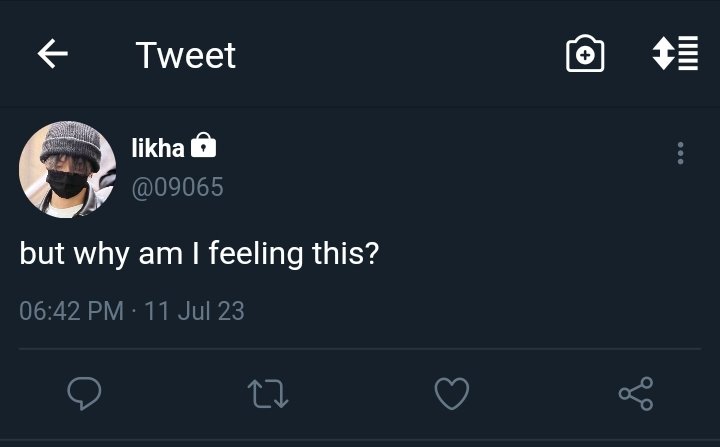Screen dimensions: 720x447
Task: Click the date "11 Jul 23"
Action: [194, 311]
